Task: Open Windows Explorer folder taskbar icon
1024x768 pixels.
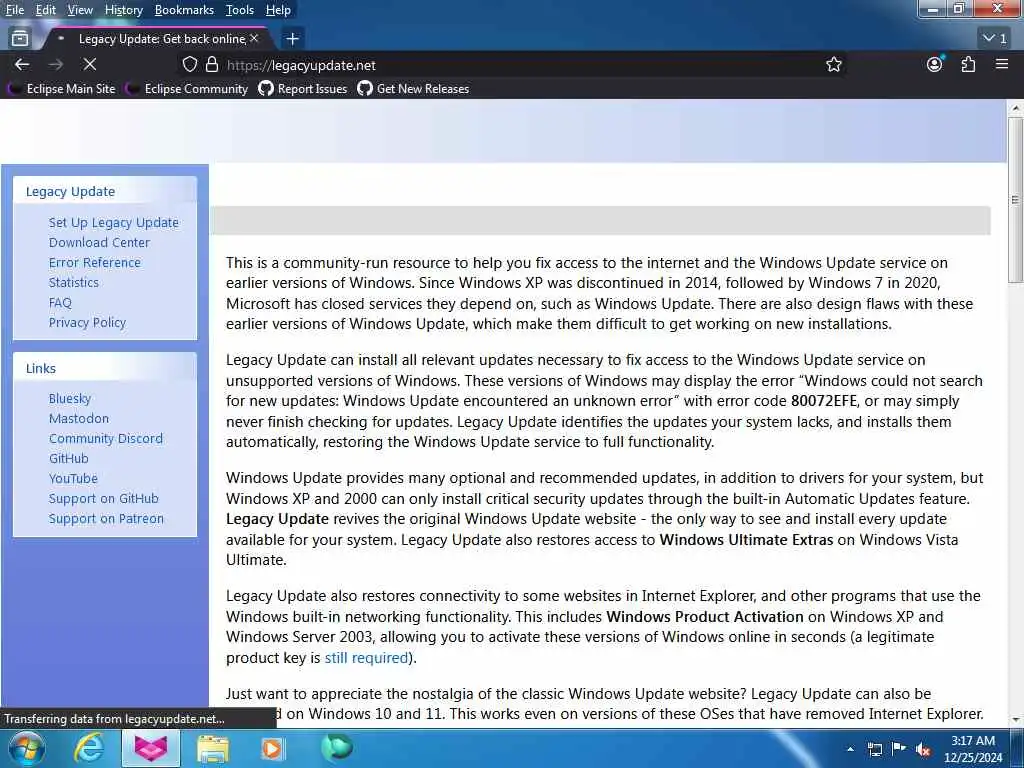Action: [213, 749]
